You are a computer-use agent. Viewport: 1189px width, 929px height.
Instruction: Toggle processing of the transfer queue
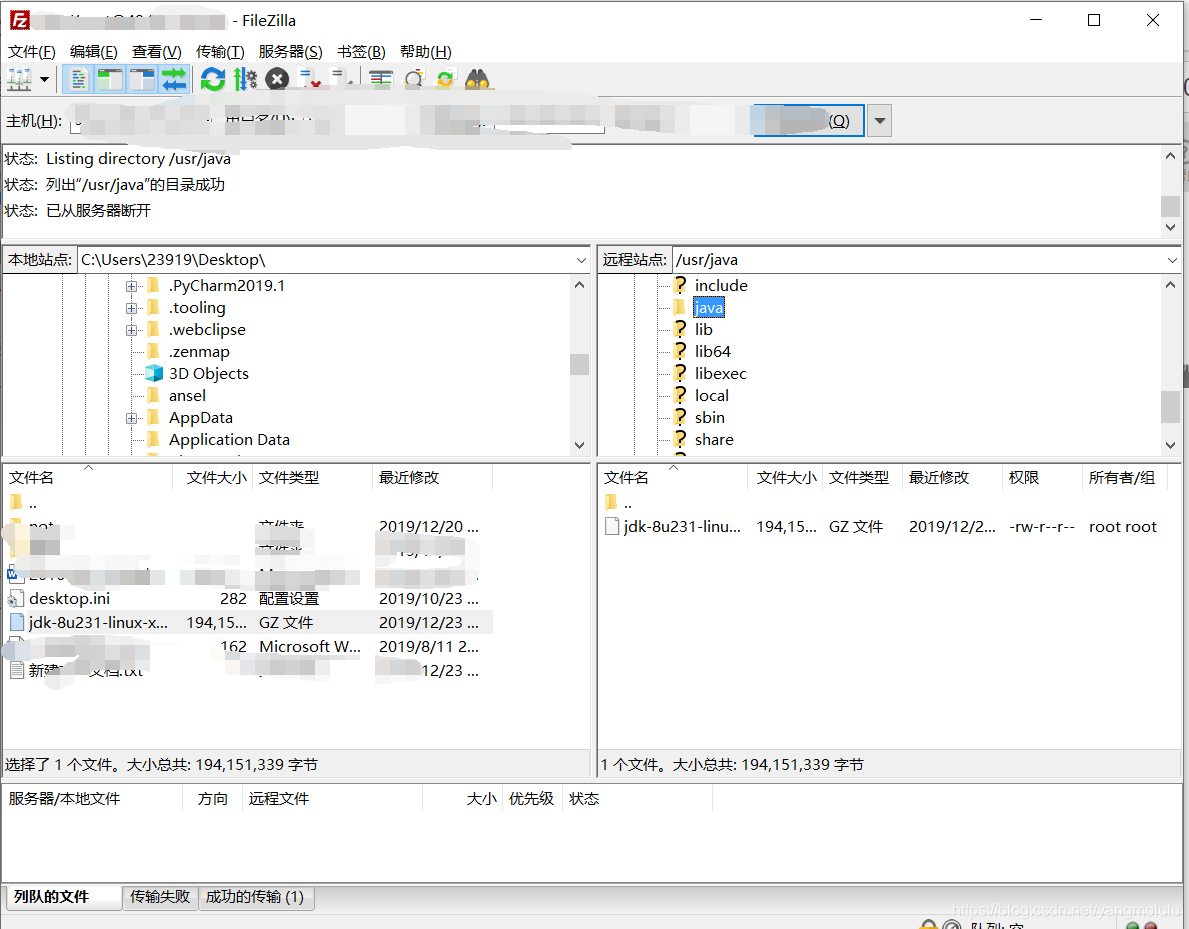(x=243, y=79)
